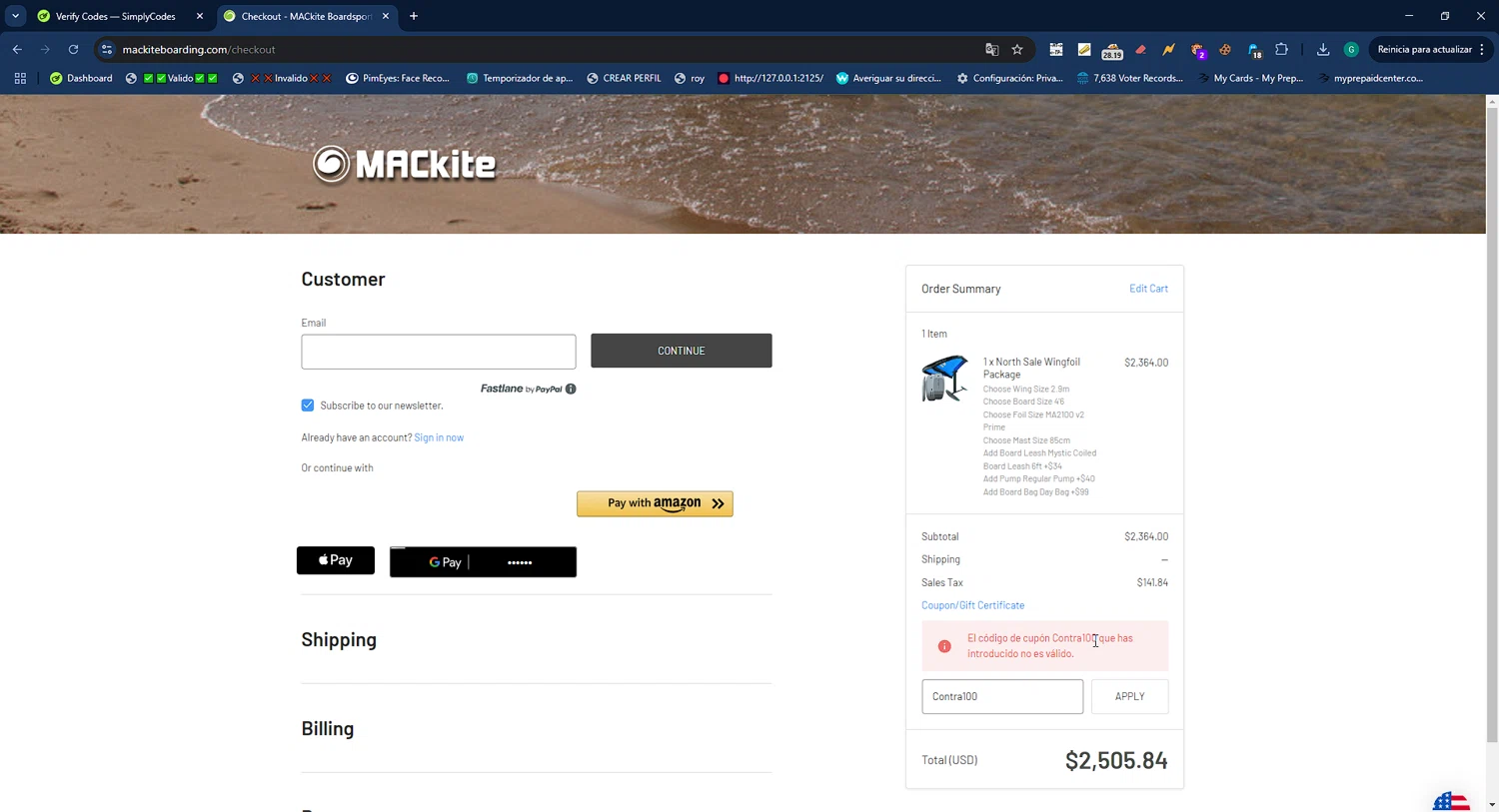
Task: Click the Coupon/Gift Certificate link
Action: click(972, 605)
